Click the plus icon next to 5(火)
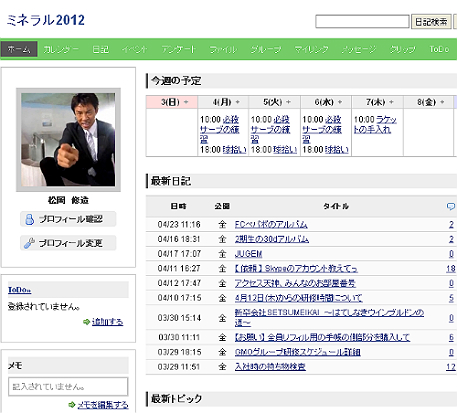This screenshot has height=413, width=457. point(288,102)
